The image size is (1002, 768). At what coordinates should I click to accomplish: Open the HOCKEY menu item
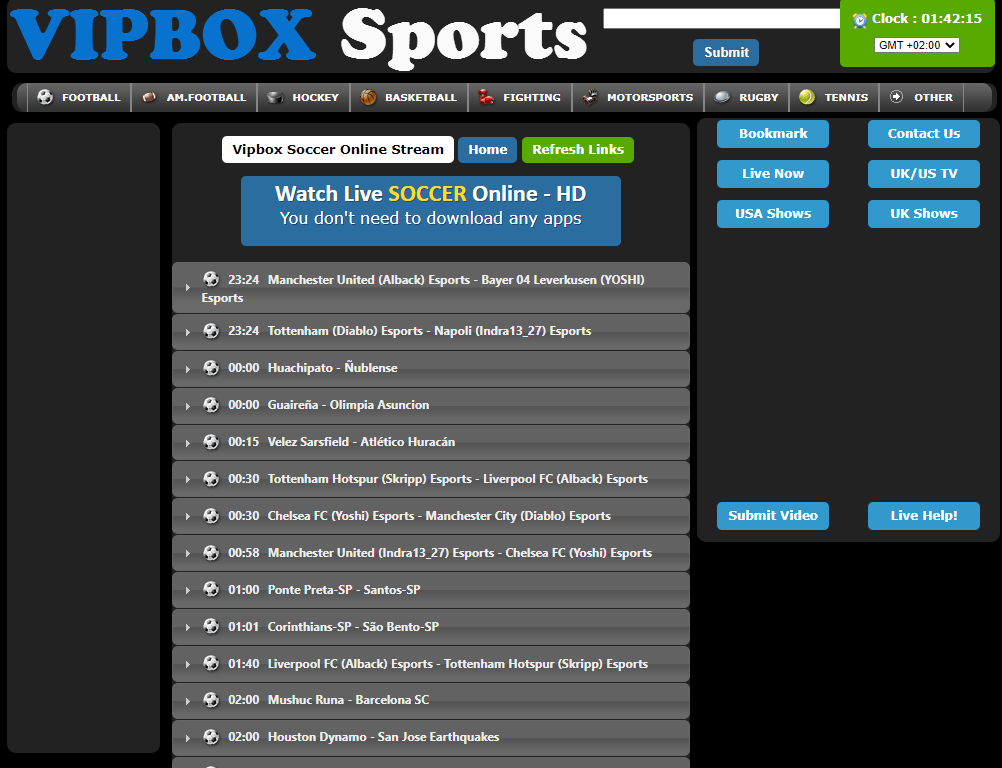[304, 97]
